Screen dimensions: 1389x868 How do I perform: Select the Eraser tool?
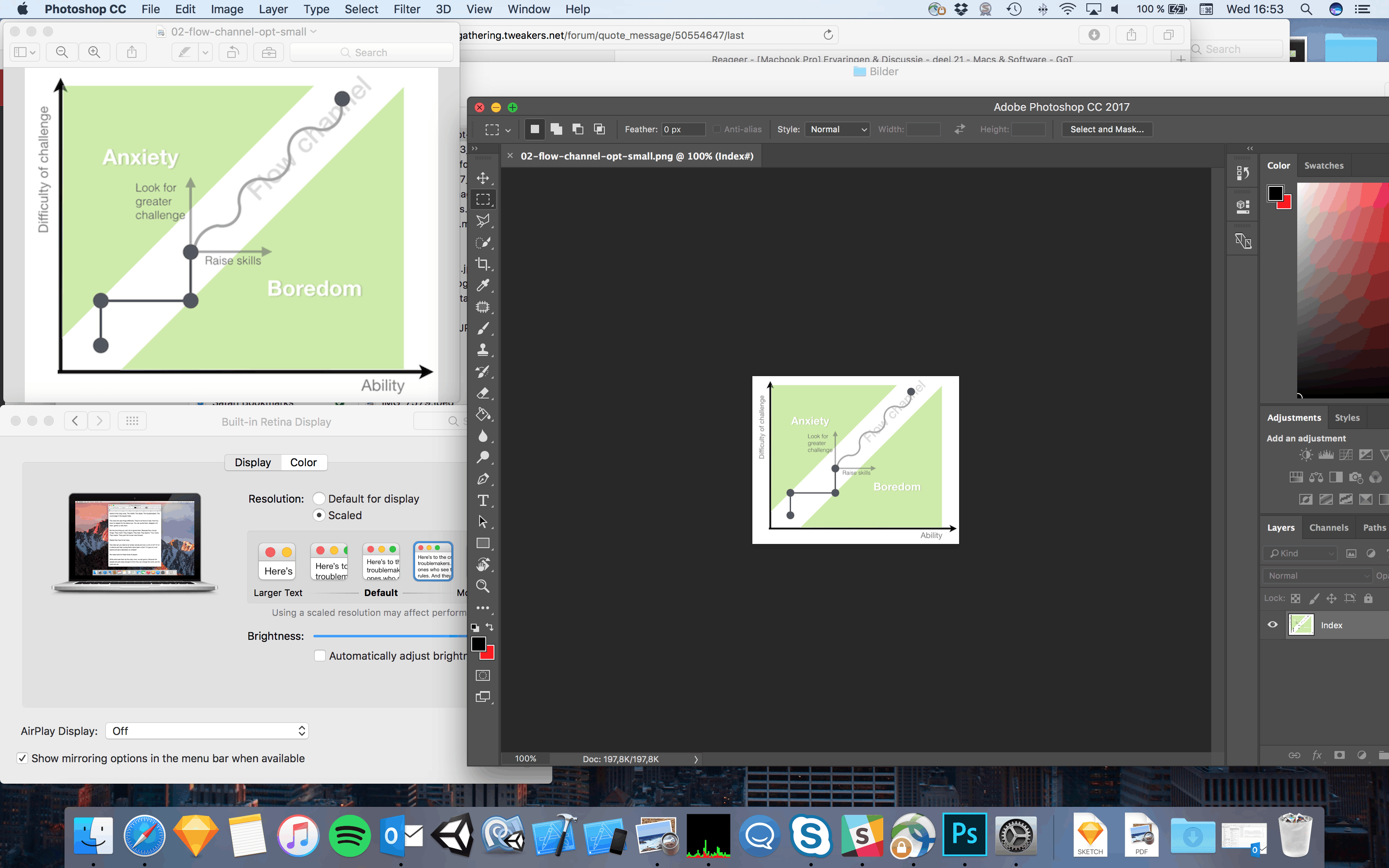click(483, 393)
